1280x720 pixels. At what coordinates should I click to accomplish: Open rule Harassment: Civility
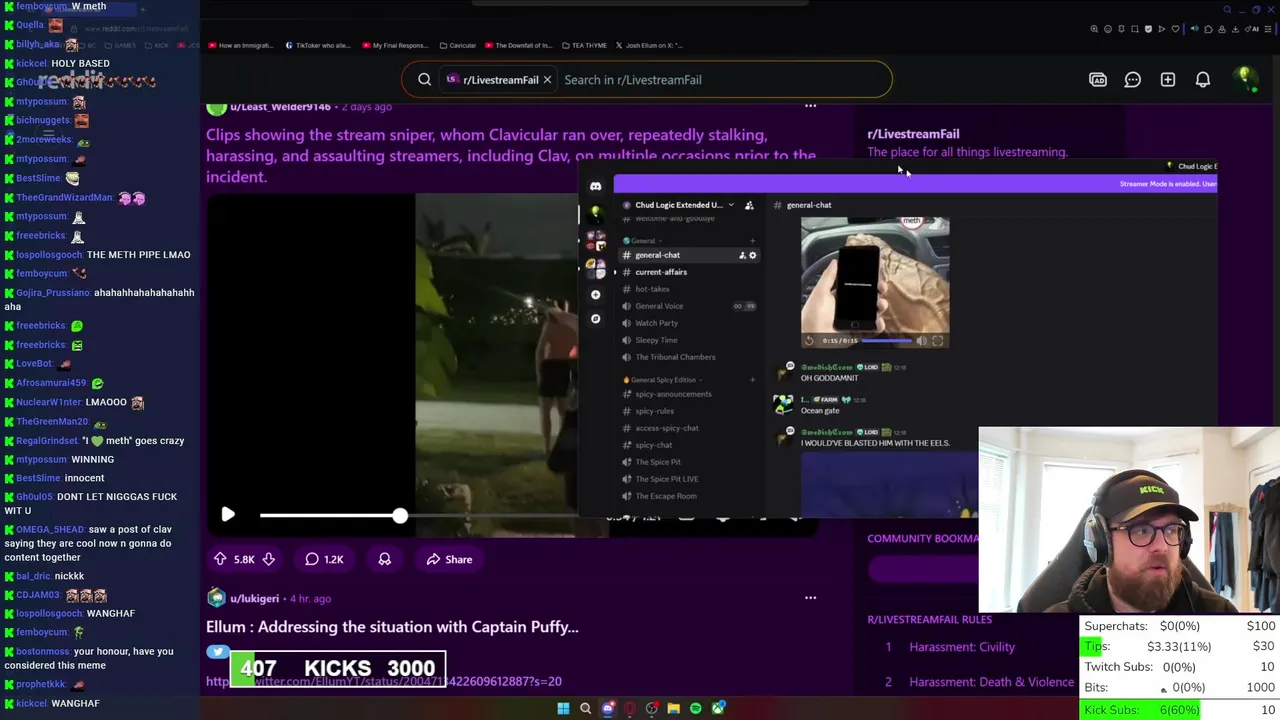click(962, 647)
